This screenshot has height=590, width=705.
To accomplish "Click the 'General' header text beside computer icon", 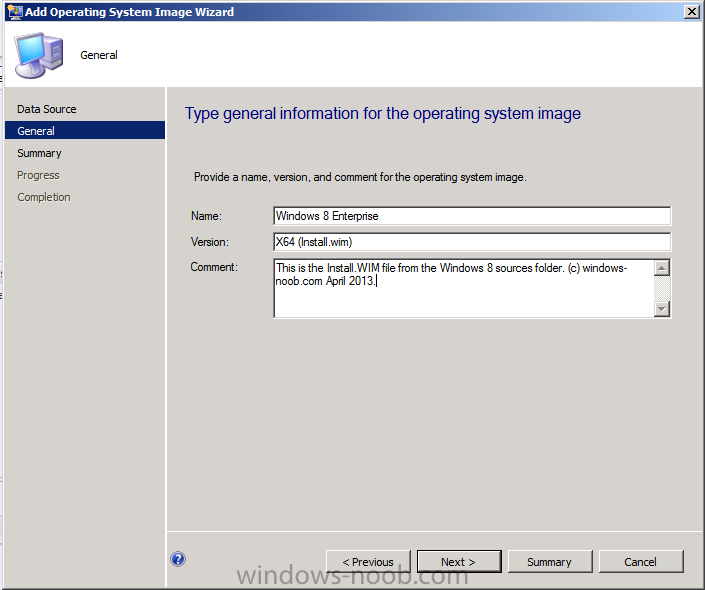I will (x=99, y=55).
